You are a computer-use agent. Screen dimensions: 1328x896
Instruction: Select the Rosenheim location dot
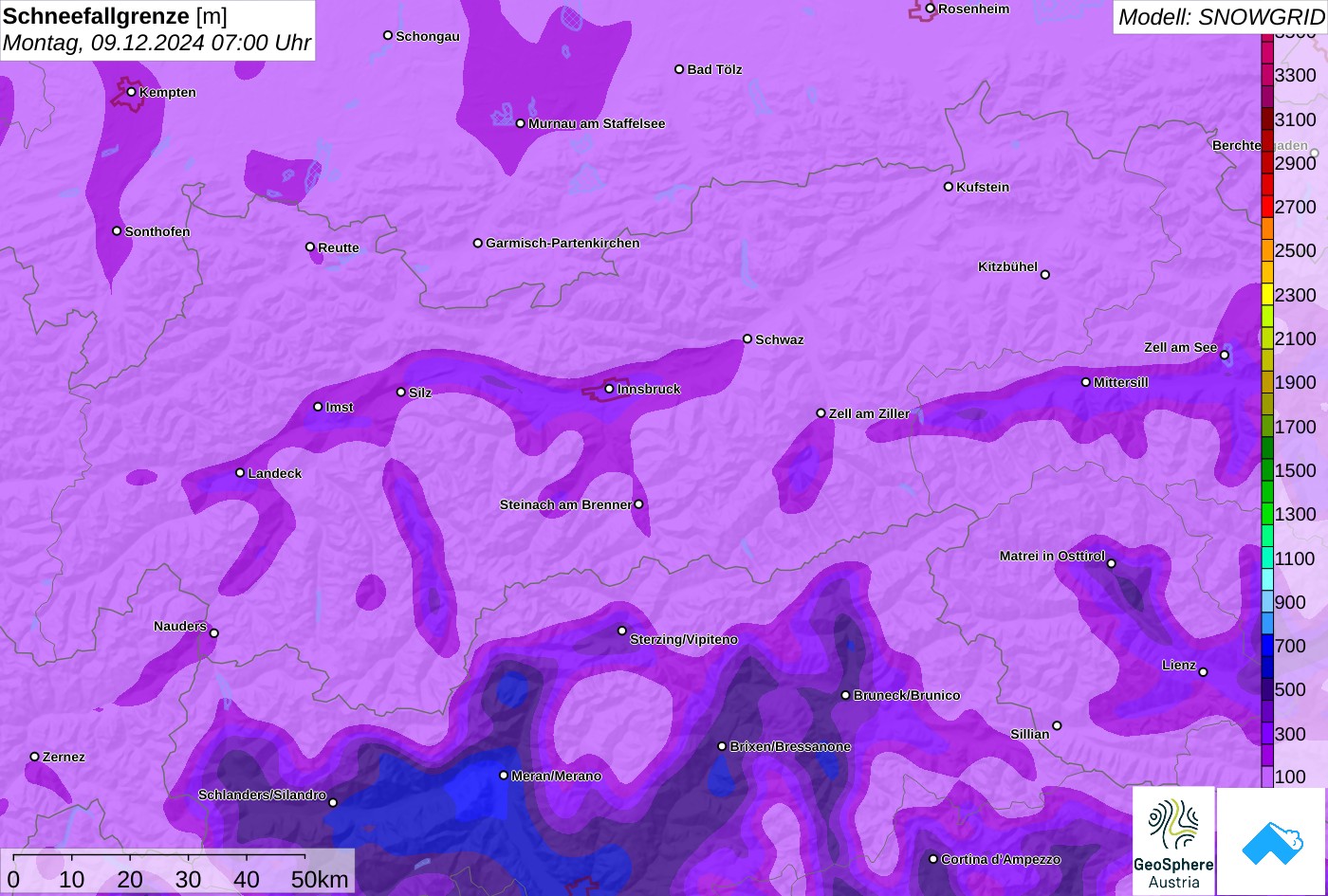tap(931, 9)
